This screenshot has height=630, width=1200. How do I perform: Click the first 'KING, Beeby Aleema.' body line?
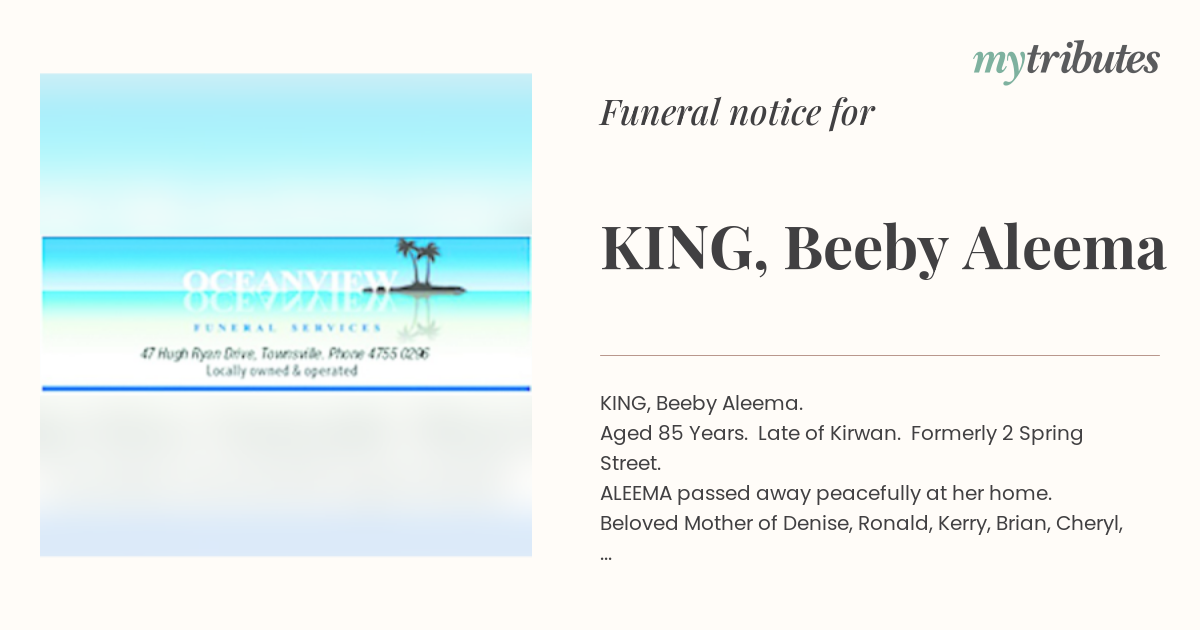click(701, 404)
